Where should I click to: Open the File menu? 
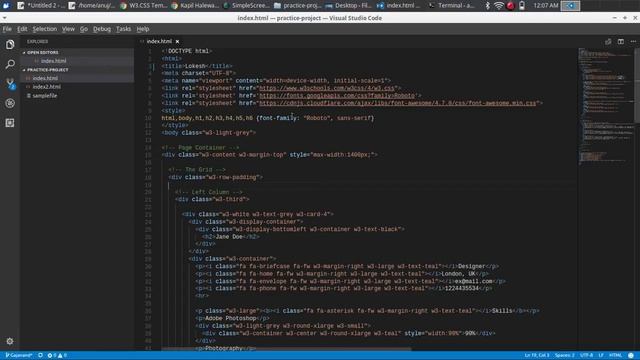7,29
